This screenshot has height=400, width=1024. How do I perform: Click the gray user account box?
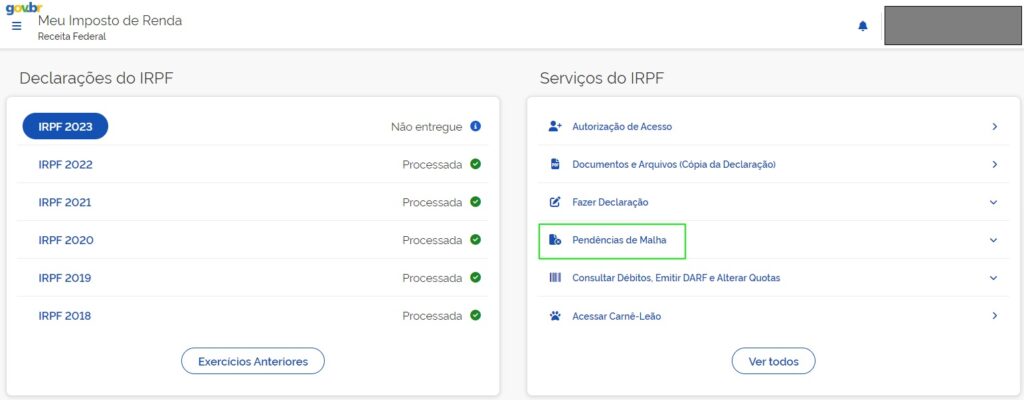pyautogui.click(x=953, y=25)
